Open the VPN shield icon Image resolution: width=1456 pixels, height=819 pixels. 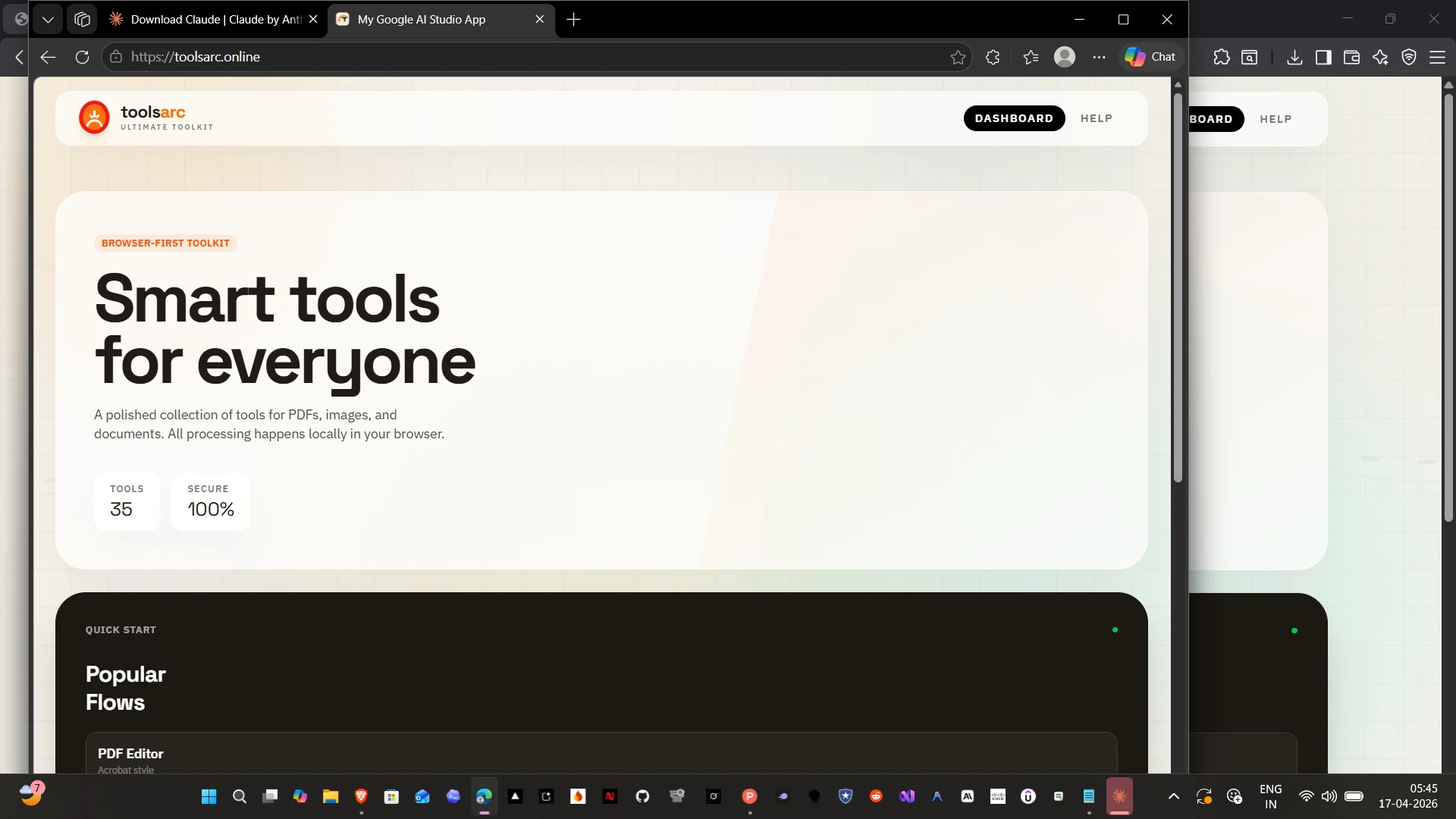pyautogui.click(x=1410, y=57)
